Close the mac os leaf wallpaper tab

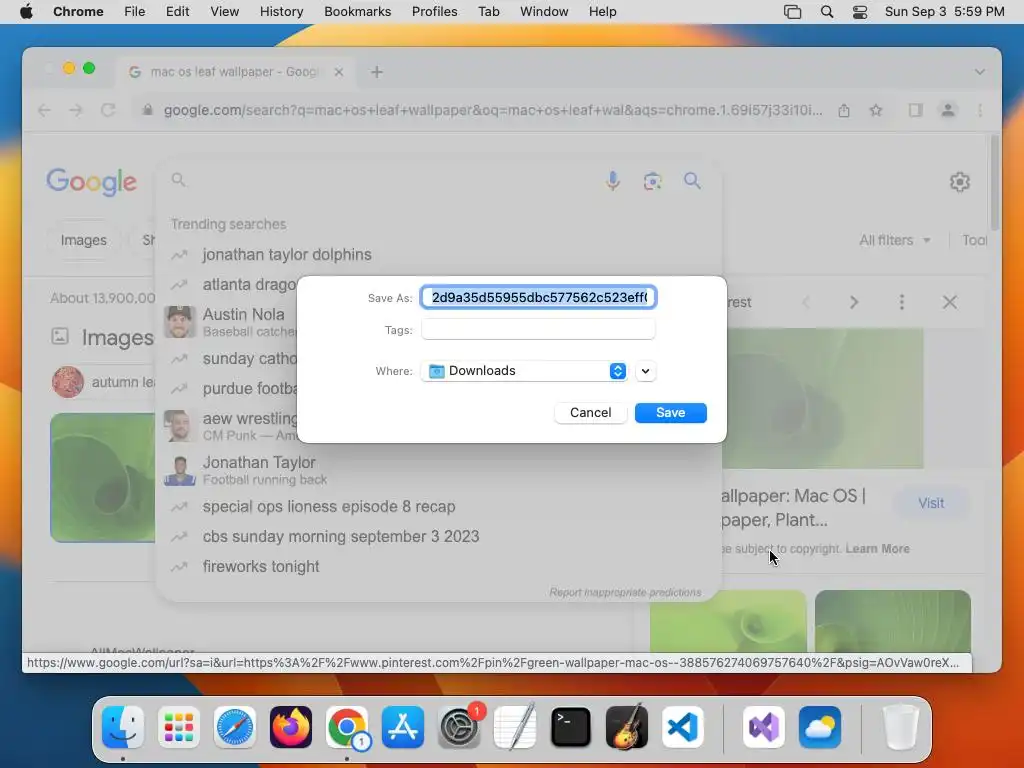coord(338,72)
